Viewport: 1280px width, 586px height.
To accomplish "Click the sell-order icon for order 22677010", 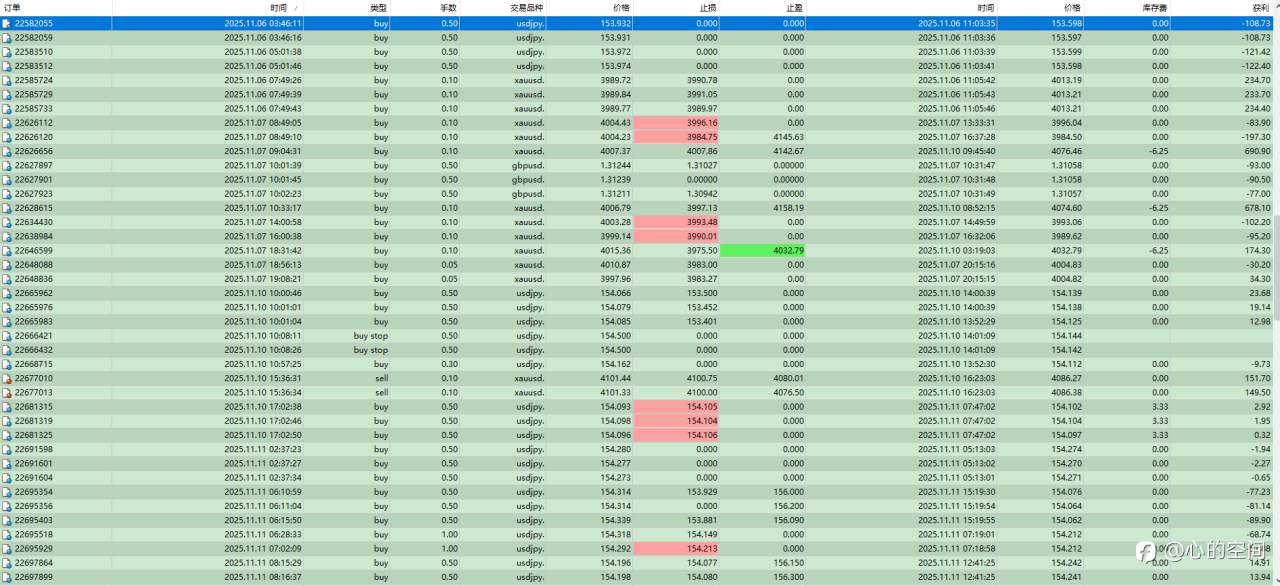I will [x=6, y=379].
